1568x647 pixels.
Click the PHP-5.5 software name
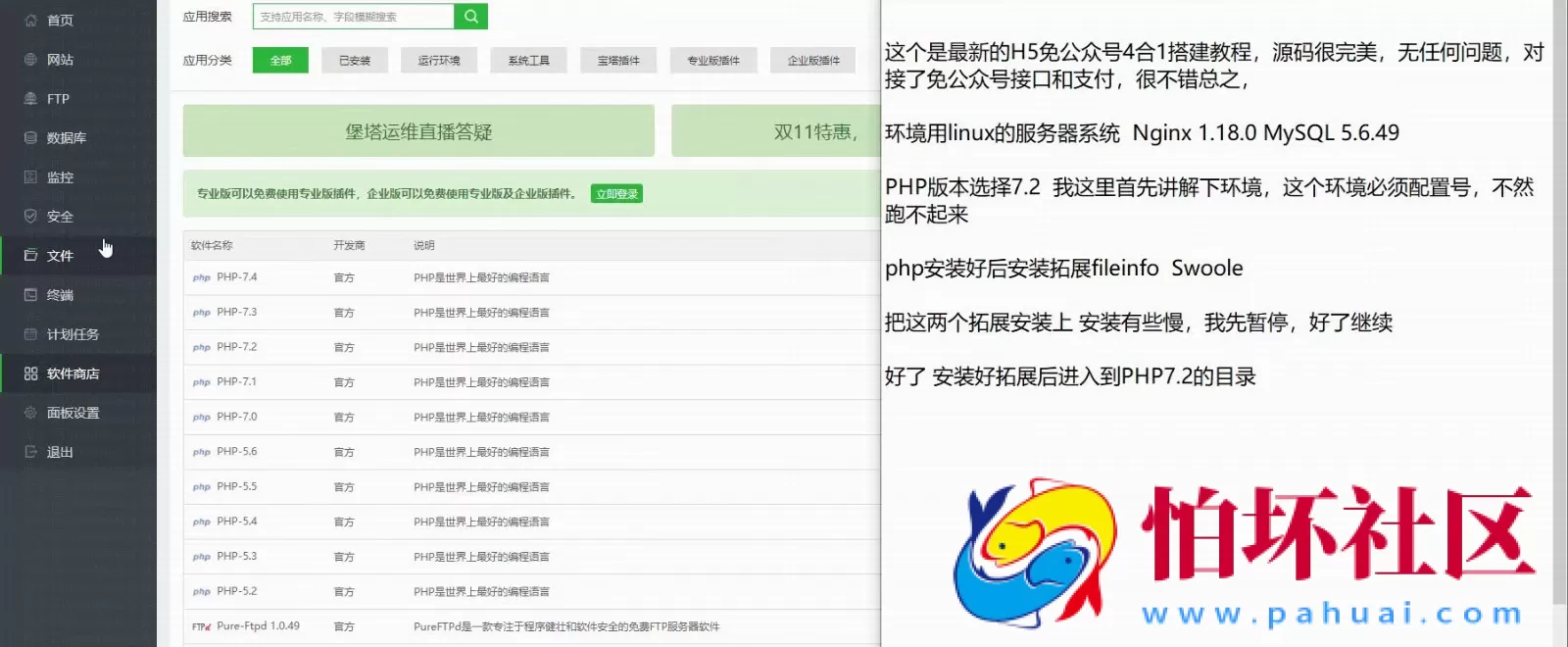pos(237,486)
